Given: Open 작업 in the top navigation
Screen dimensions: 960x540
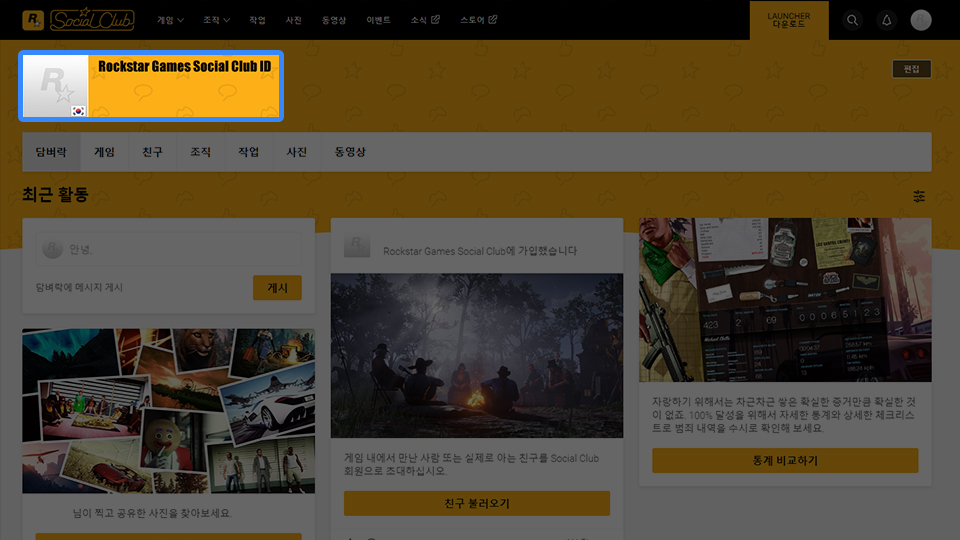Looking at the screenshot, I should 257,20.
